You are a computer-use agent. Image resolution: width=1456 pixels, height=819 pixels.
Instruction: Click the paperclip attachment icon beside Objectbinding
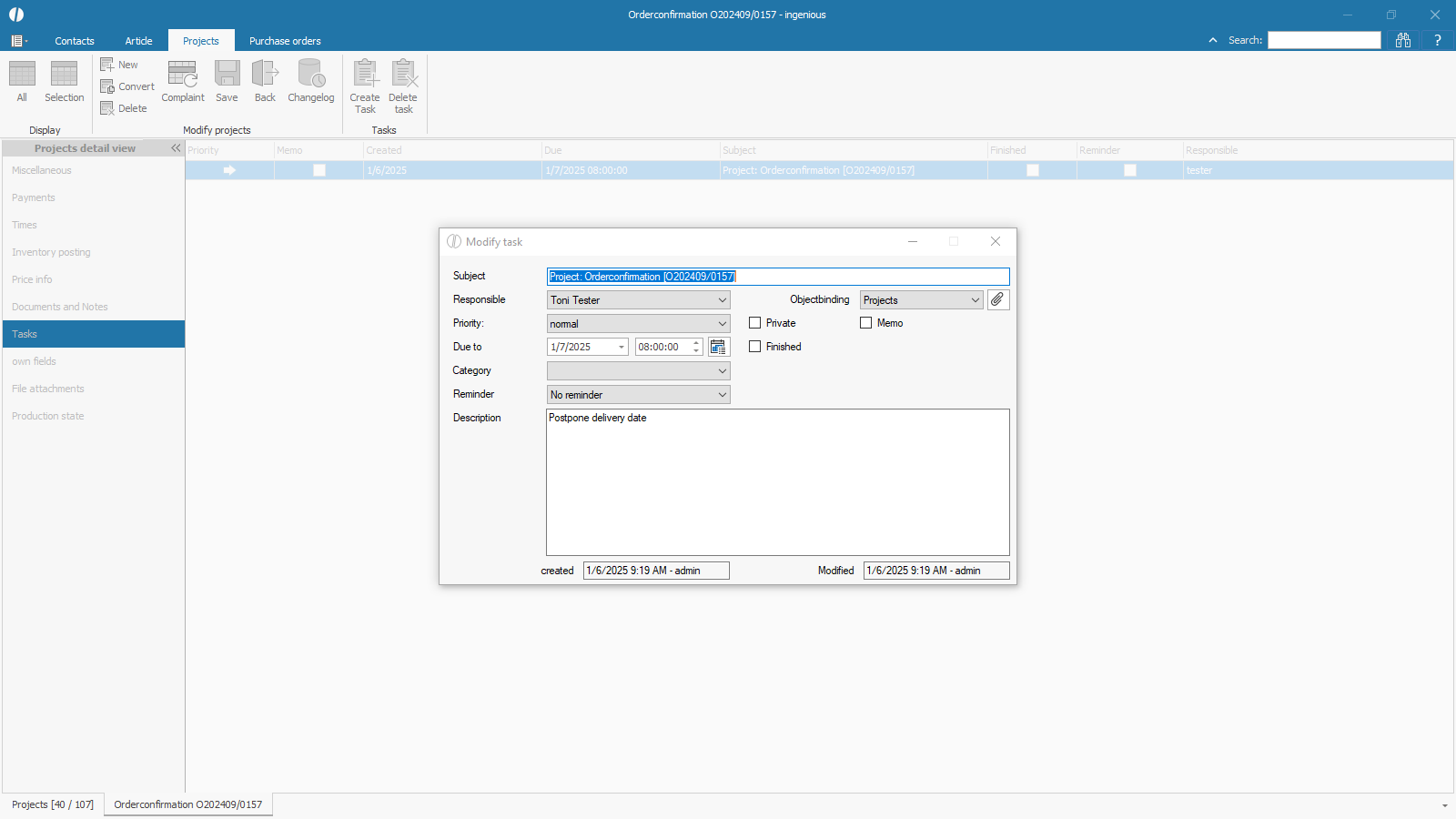pyautogui.click(x=998, y=299)
